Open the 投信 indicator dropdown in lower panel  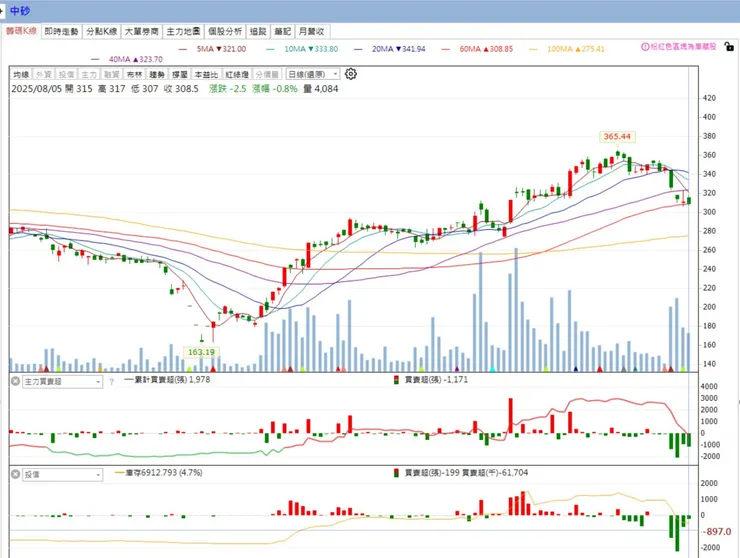click(x=62, y=474)
